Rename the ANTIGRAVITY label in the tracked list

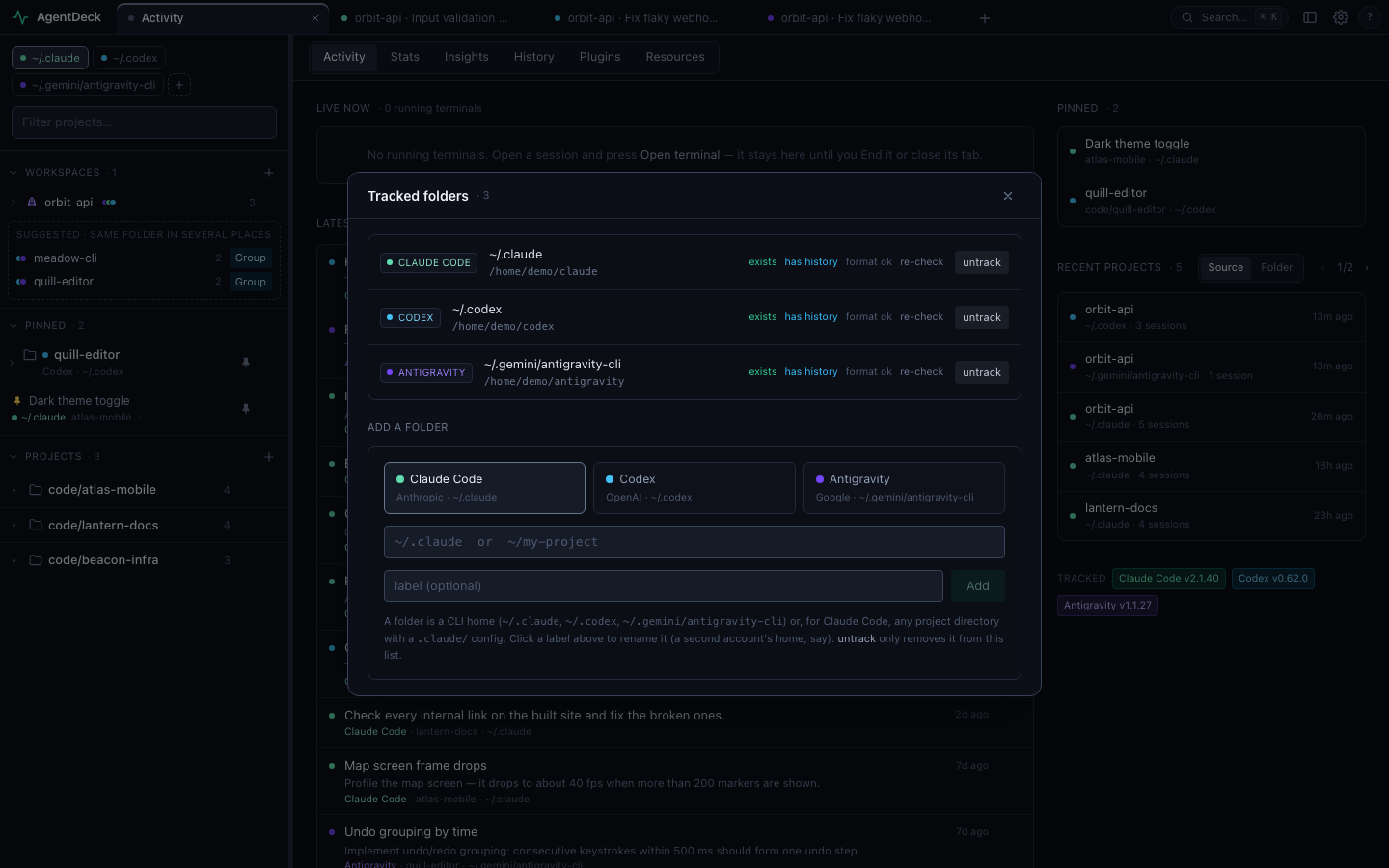click(x=426, y=372)
